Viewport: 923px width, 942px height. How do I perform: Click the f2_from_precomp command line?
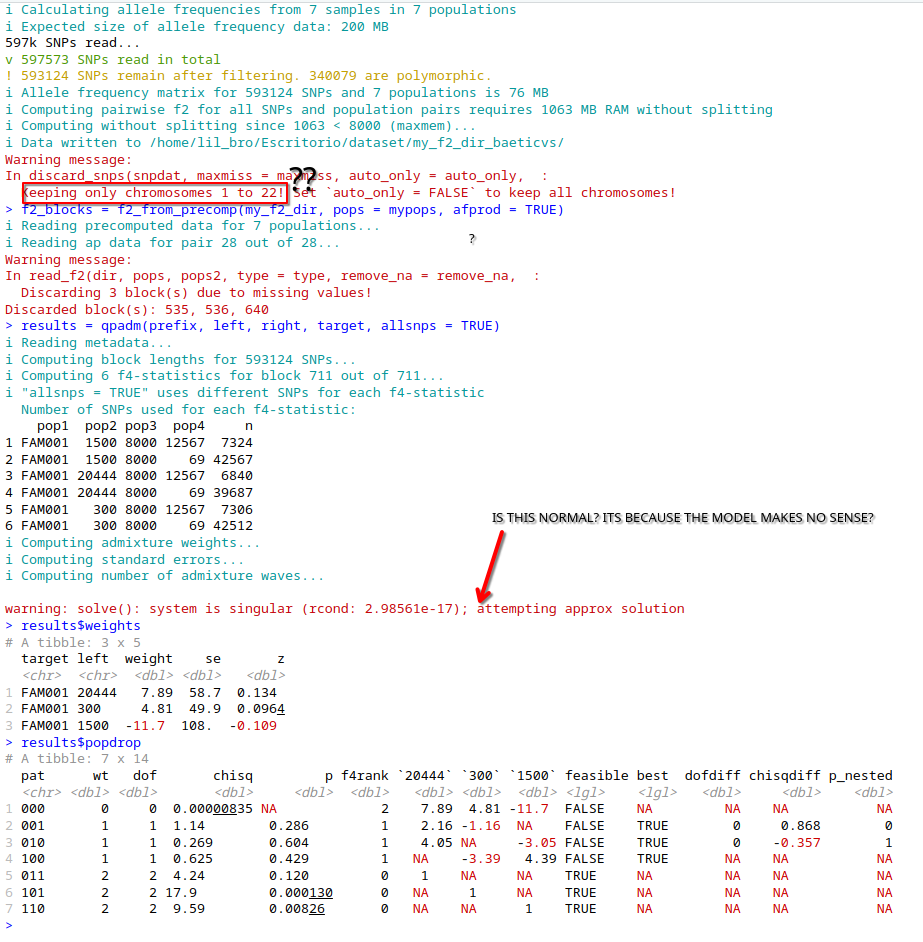285,210
